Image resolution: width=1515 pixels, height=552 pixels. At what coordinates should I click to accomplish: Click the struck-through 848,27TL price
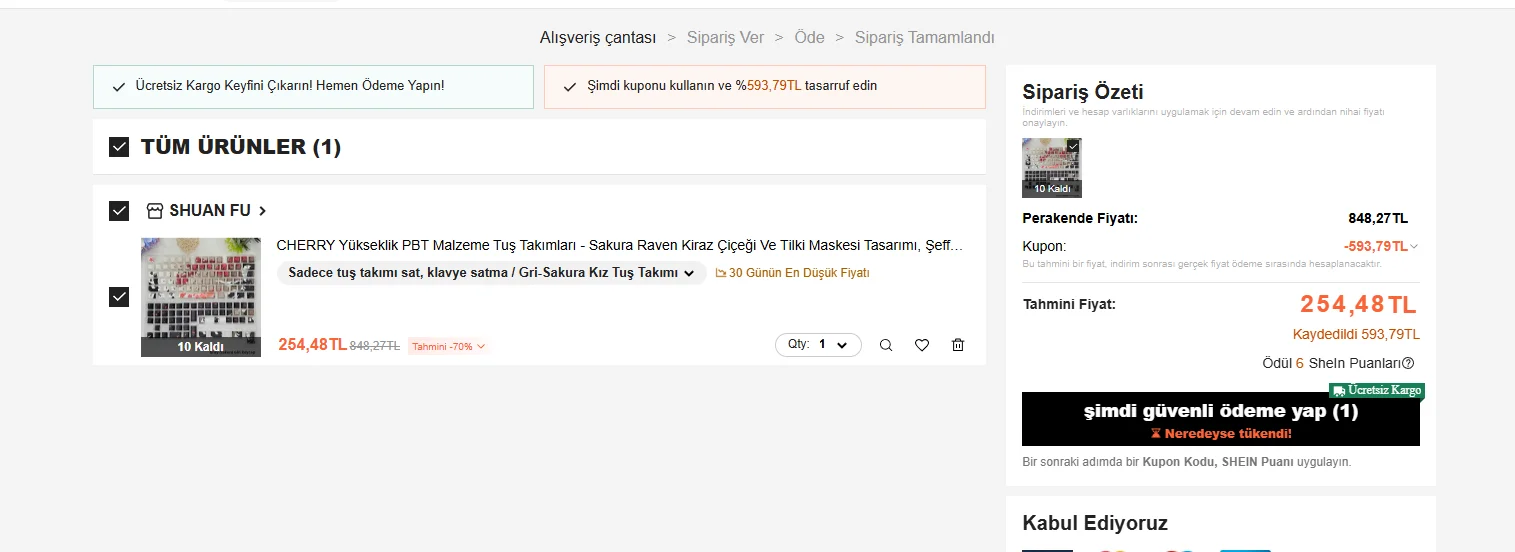(375, 346)
